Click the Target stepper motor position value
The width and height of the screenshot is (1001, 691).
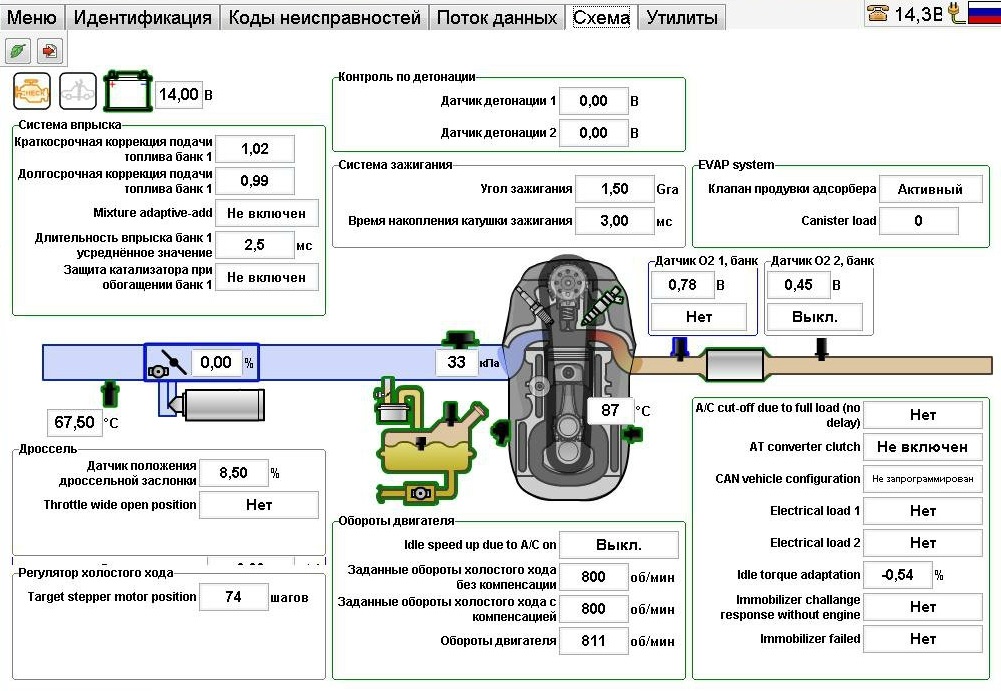click(x=233, y=597)
